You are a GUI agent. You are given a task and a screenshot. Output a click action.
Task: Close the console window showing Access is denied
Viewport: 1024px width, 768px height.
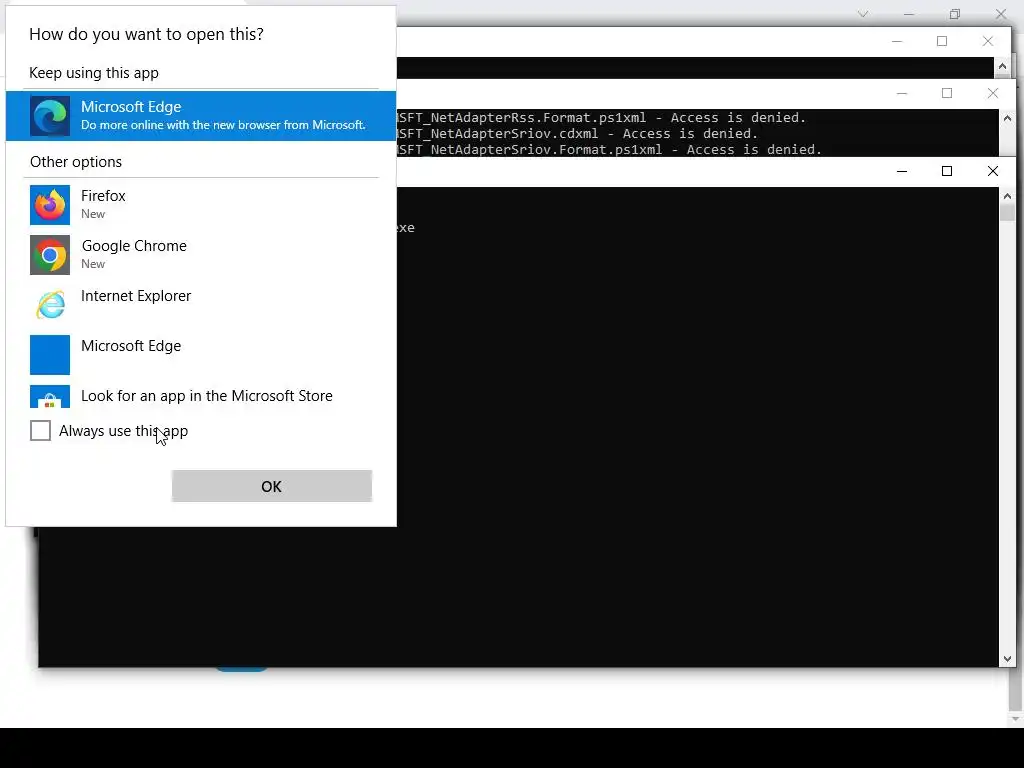(993, 93)
